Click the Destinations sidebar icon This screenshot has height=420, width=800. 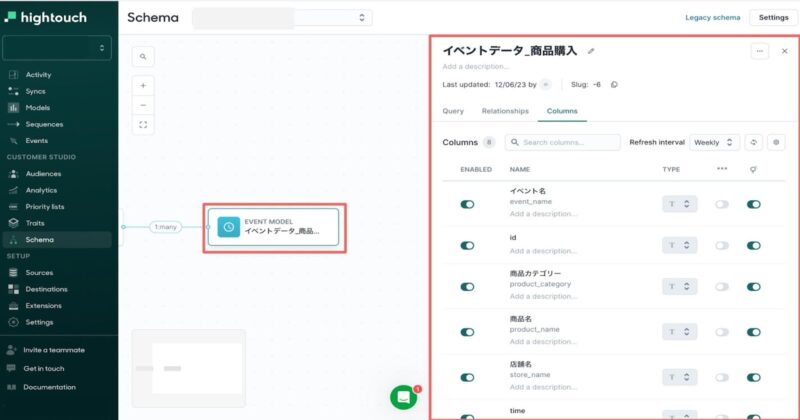(13, 289)
